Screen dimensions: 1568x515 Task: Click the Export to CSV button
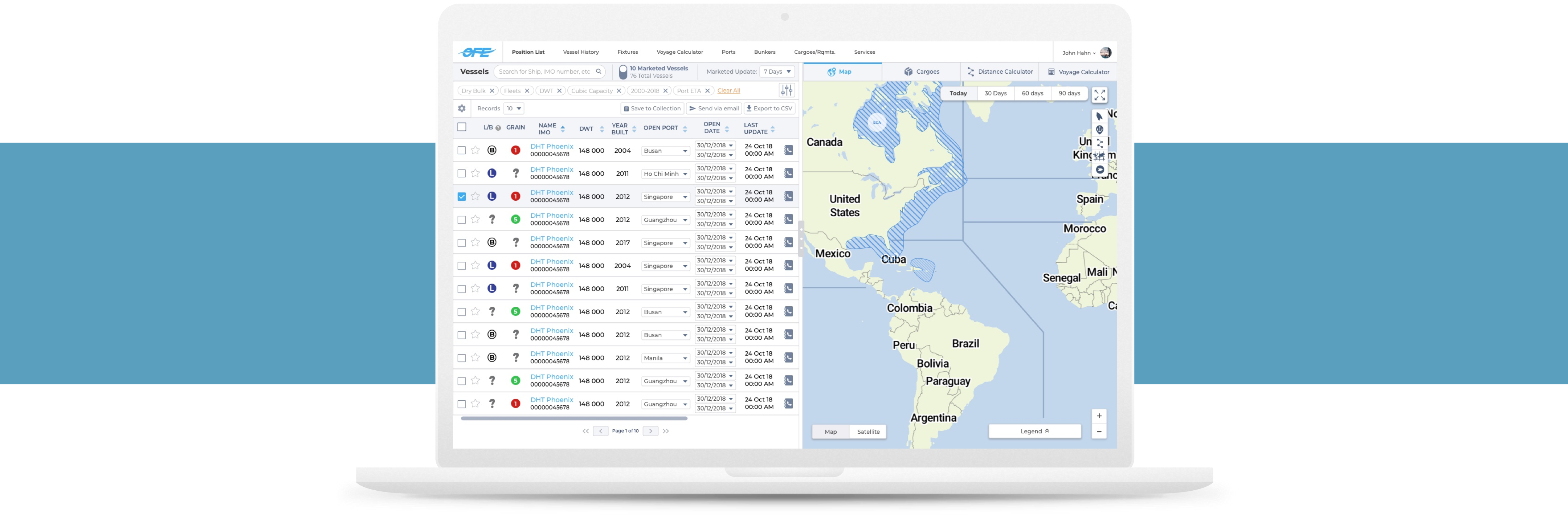click(x=769, y=109)
